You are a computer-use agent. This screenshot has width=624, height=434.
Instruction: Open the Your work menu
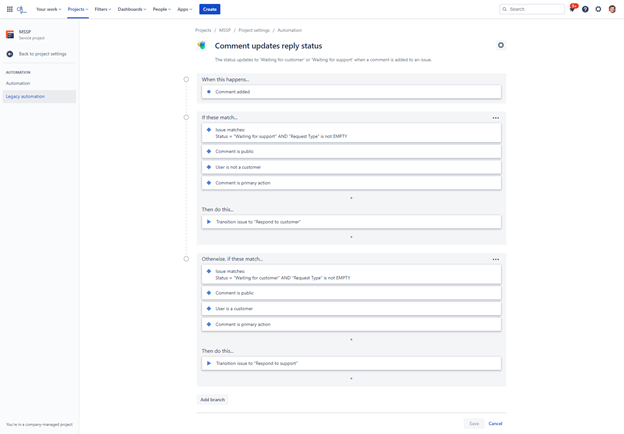(x=49, y=9)
